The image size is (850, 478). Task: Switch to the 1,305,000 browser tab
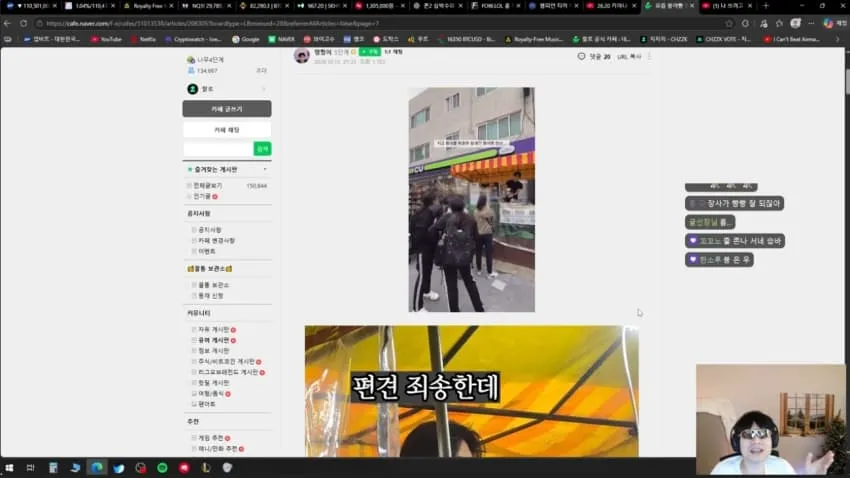(380, 5)
